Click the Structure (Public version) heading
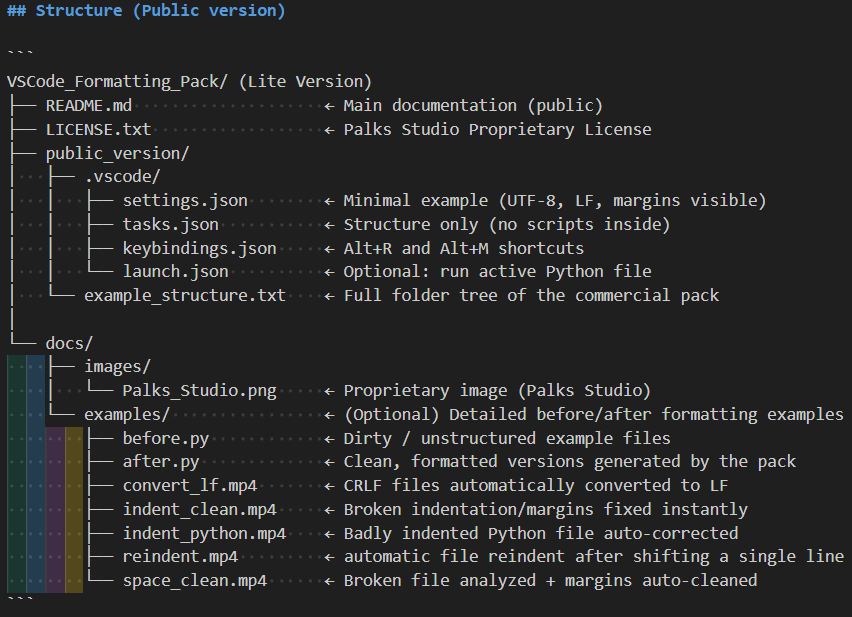 pyautogui.click(x=160, y=11)
